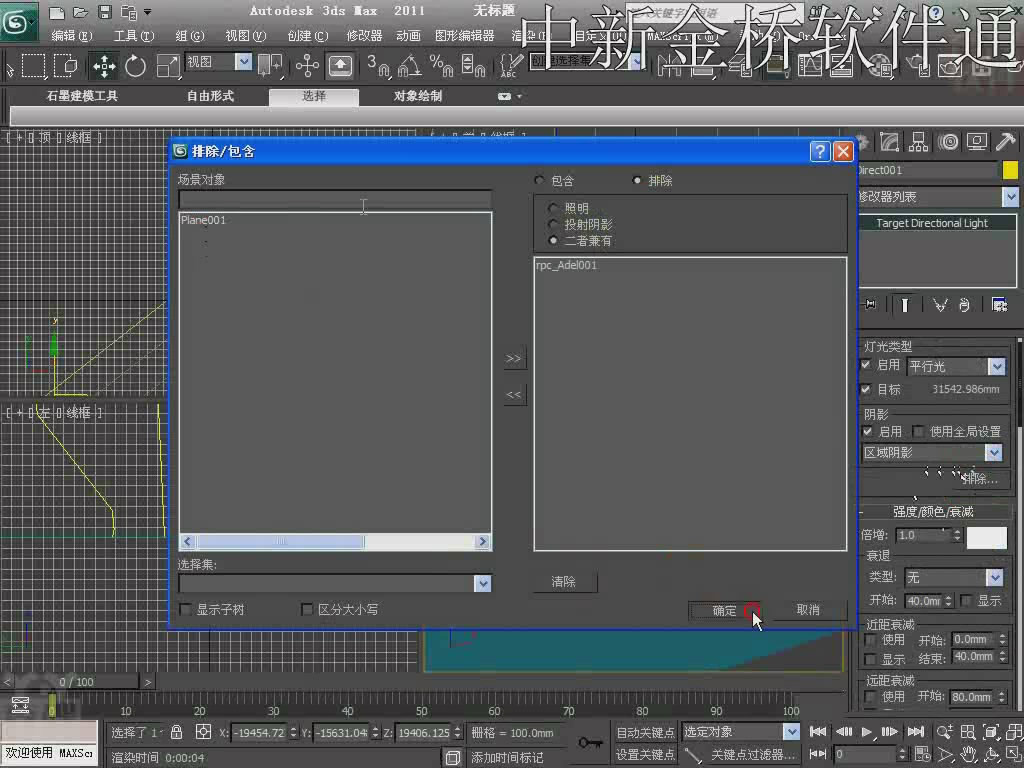Viewport: 1024px width, 768px height.
Task: Click the Configure Modifier Sets icon
Action: click(999, 304)
